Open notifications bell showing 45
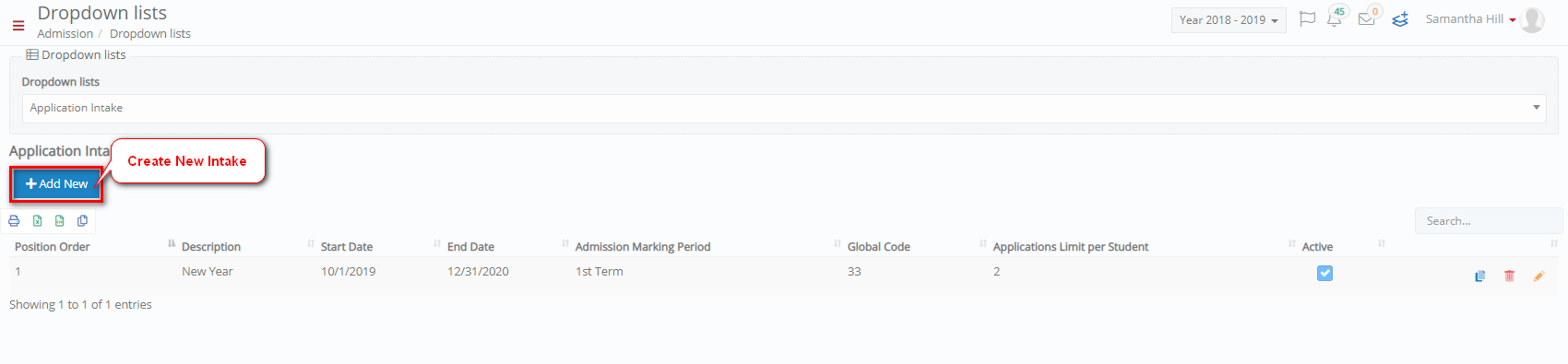 (1335, 18)
